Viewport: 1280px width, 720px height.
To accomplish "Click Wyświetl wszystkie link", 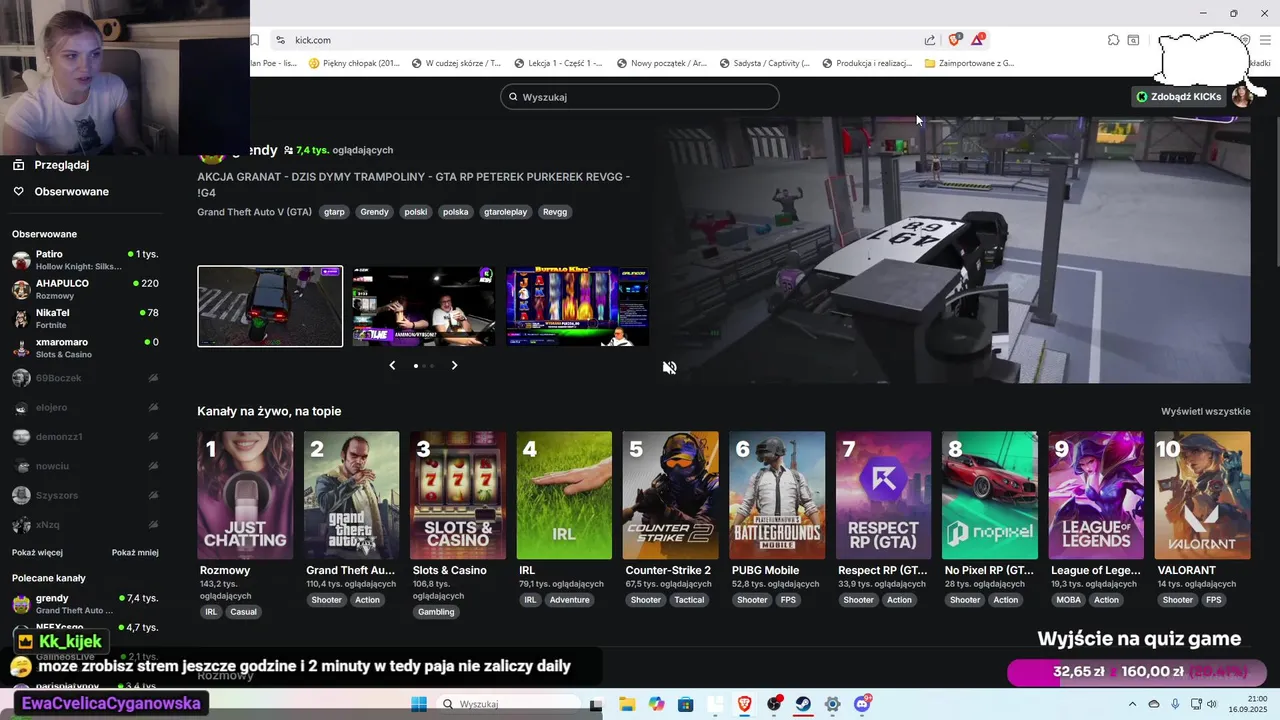I will (x=1206, y=411).
